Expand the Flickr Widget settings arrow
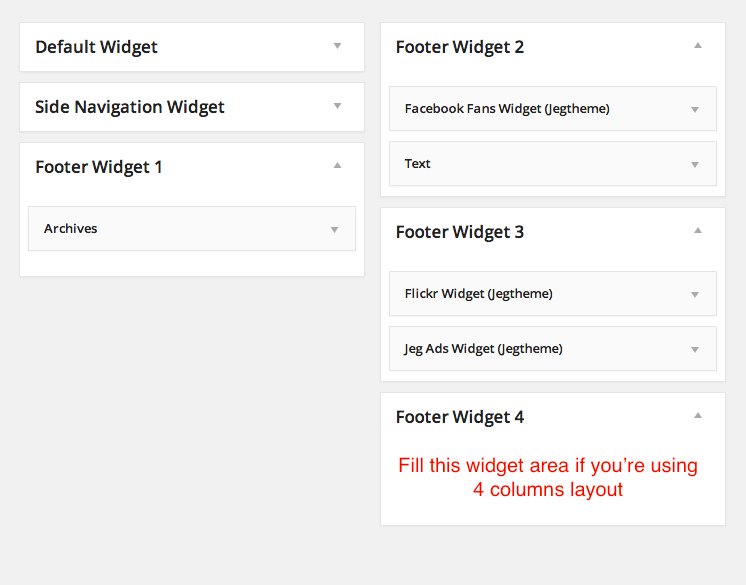Viewport: 746px width, 585px height. pos(695,294)
